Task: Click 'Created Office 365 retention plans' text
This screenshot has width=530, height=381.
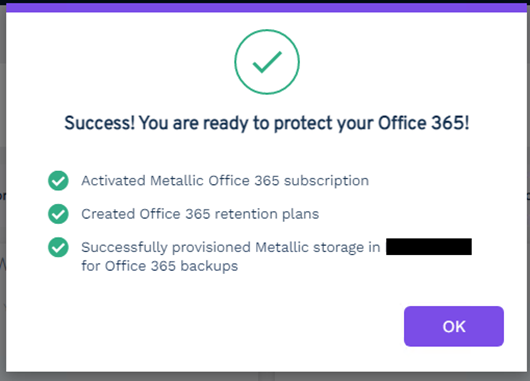Action: pos(200,214)
